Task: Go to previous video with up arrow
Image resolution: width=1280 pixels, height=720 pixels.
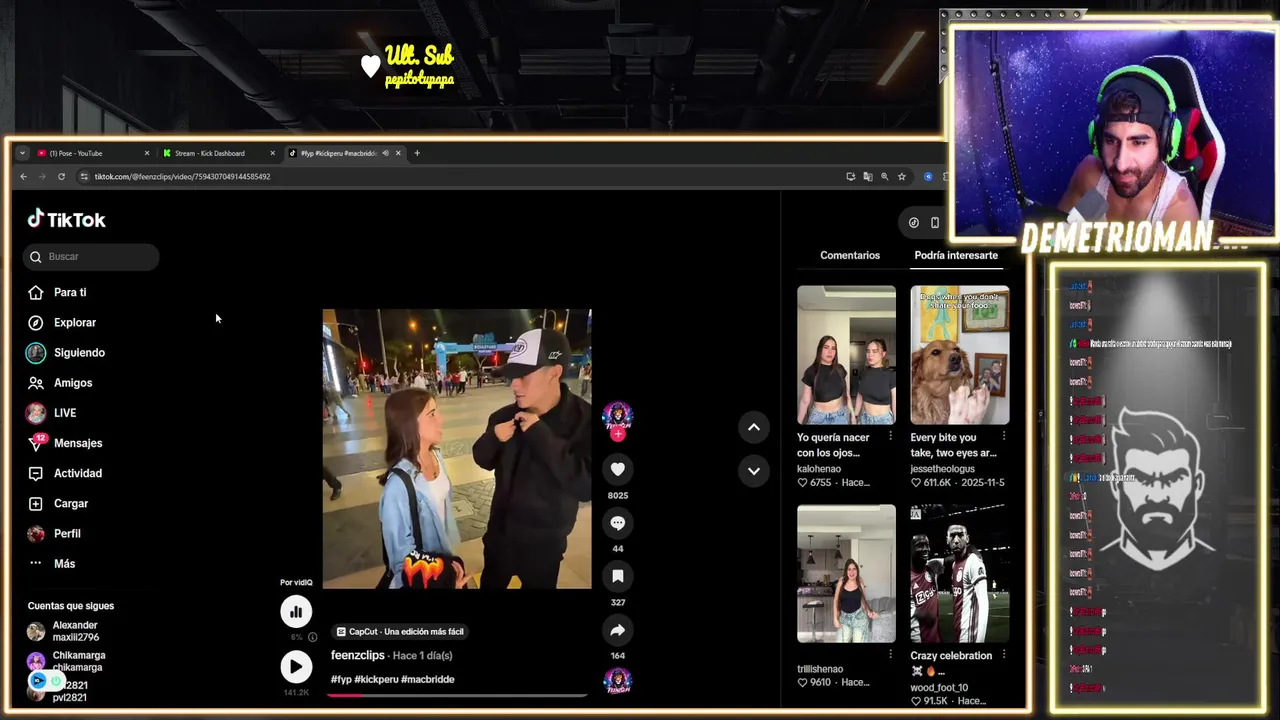Action: pyautogui.click(x=754, y=427)
